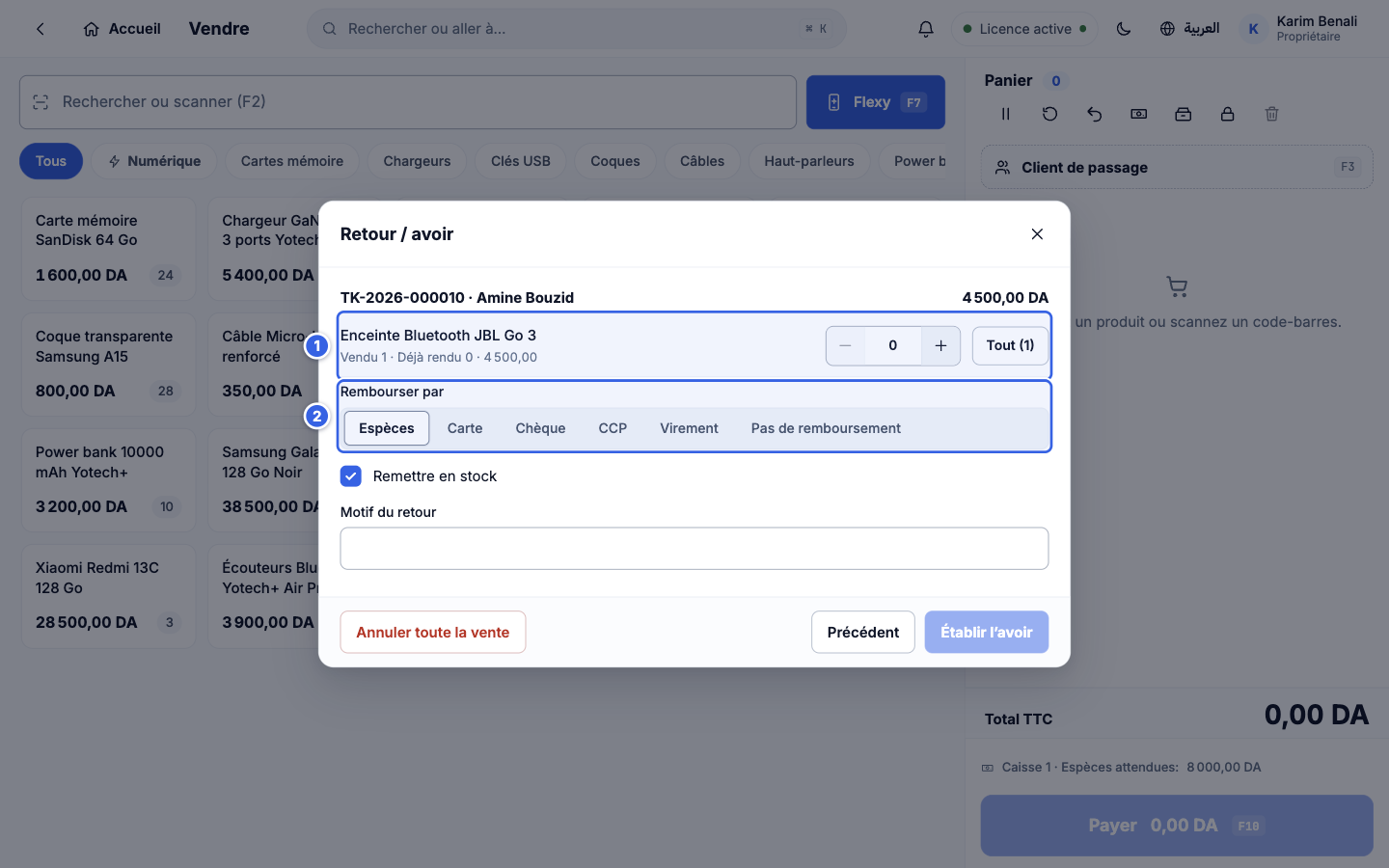Open the Clés USB category tab
Screen dimensions: 1389x868
521,161
